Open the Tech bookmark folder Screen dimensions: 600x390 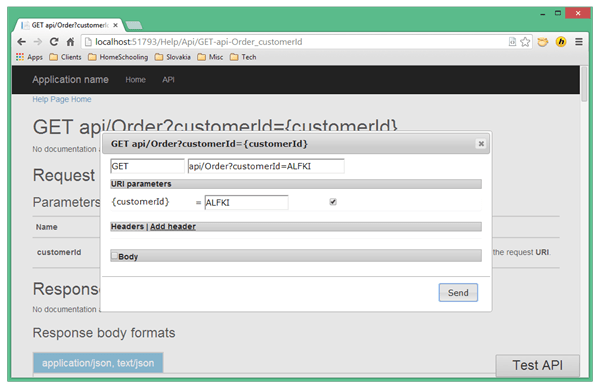243,57
